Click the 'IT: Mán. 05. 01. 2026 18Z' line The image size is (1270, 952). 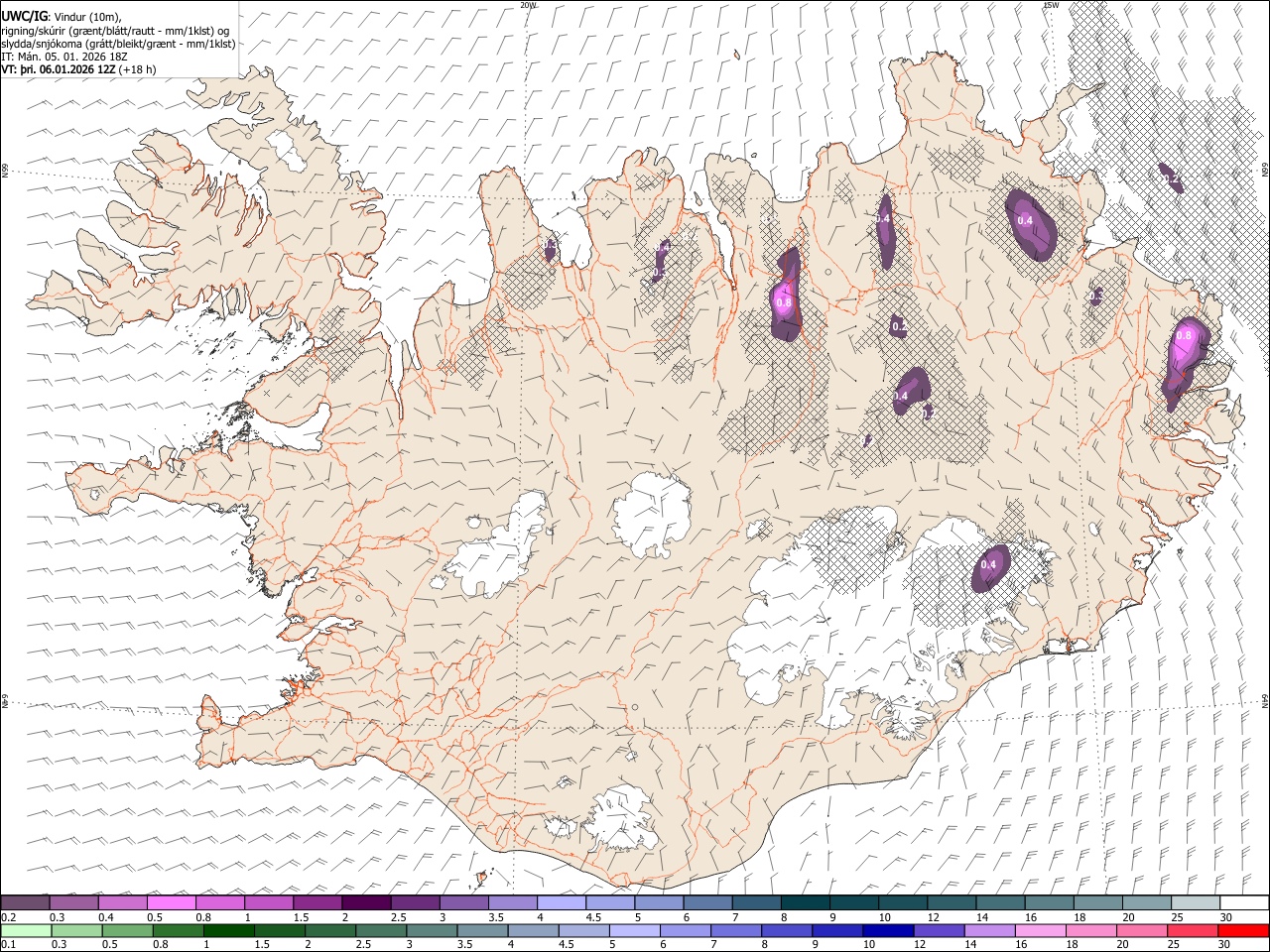pos(63,57)
